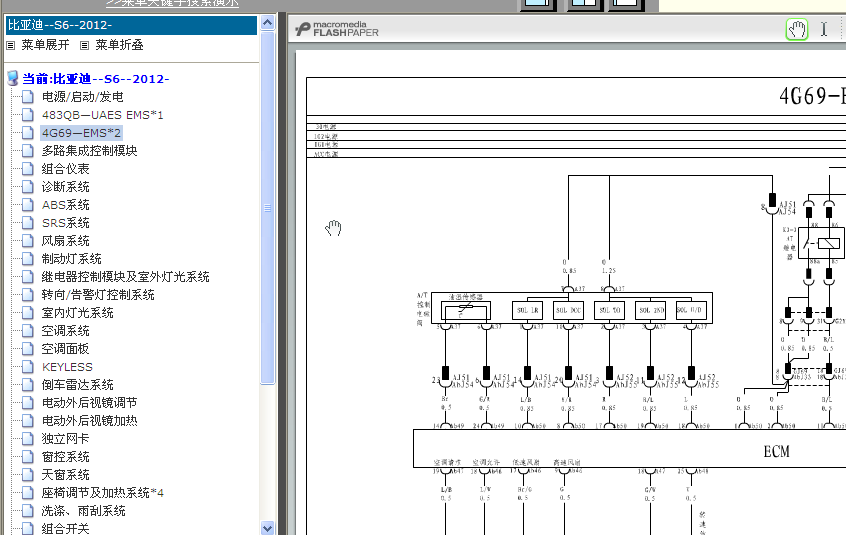Open the KEYLESS entry
This screenshot has width=846, height=535.
67,367
